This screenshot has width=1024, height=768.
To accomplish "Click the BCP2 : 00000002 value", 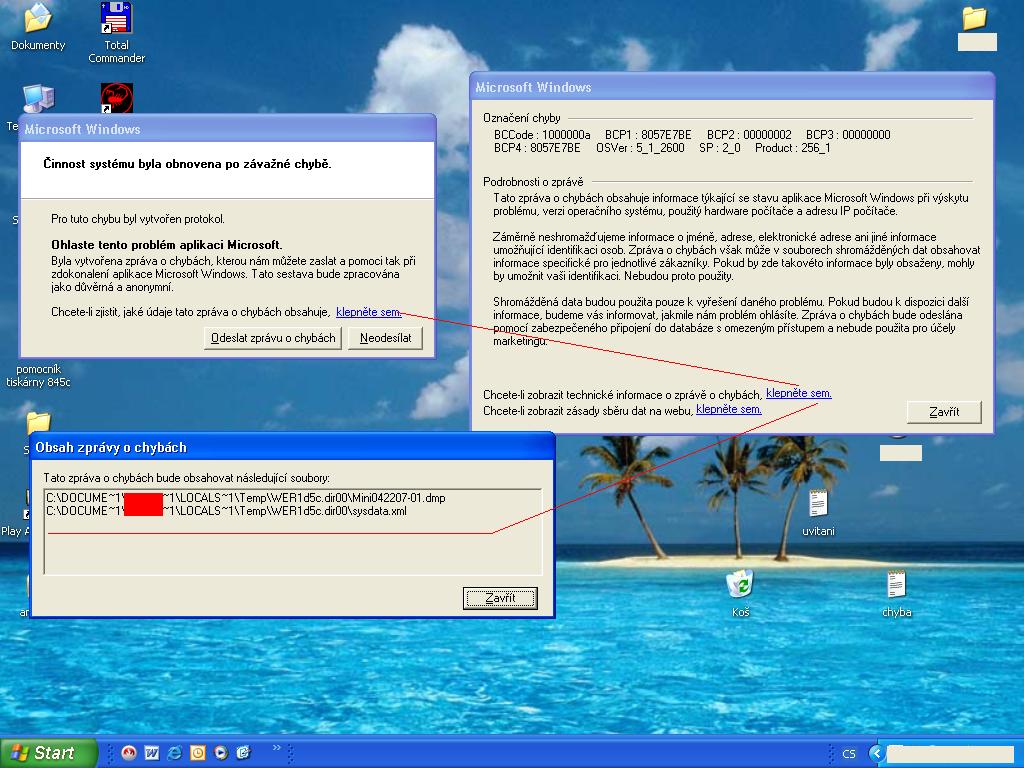I will [x=749, y=135].
